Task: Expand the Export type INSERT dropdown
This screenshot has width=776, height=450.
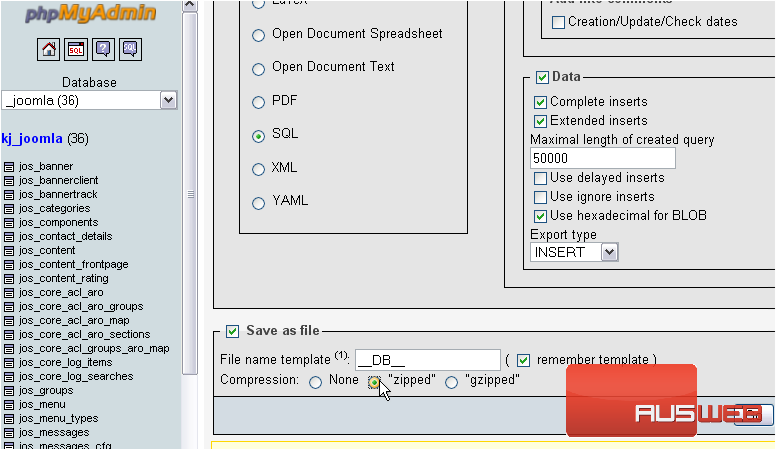Action: [x=609, y=253]
